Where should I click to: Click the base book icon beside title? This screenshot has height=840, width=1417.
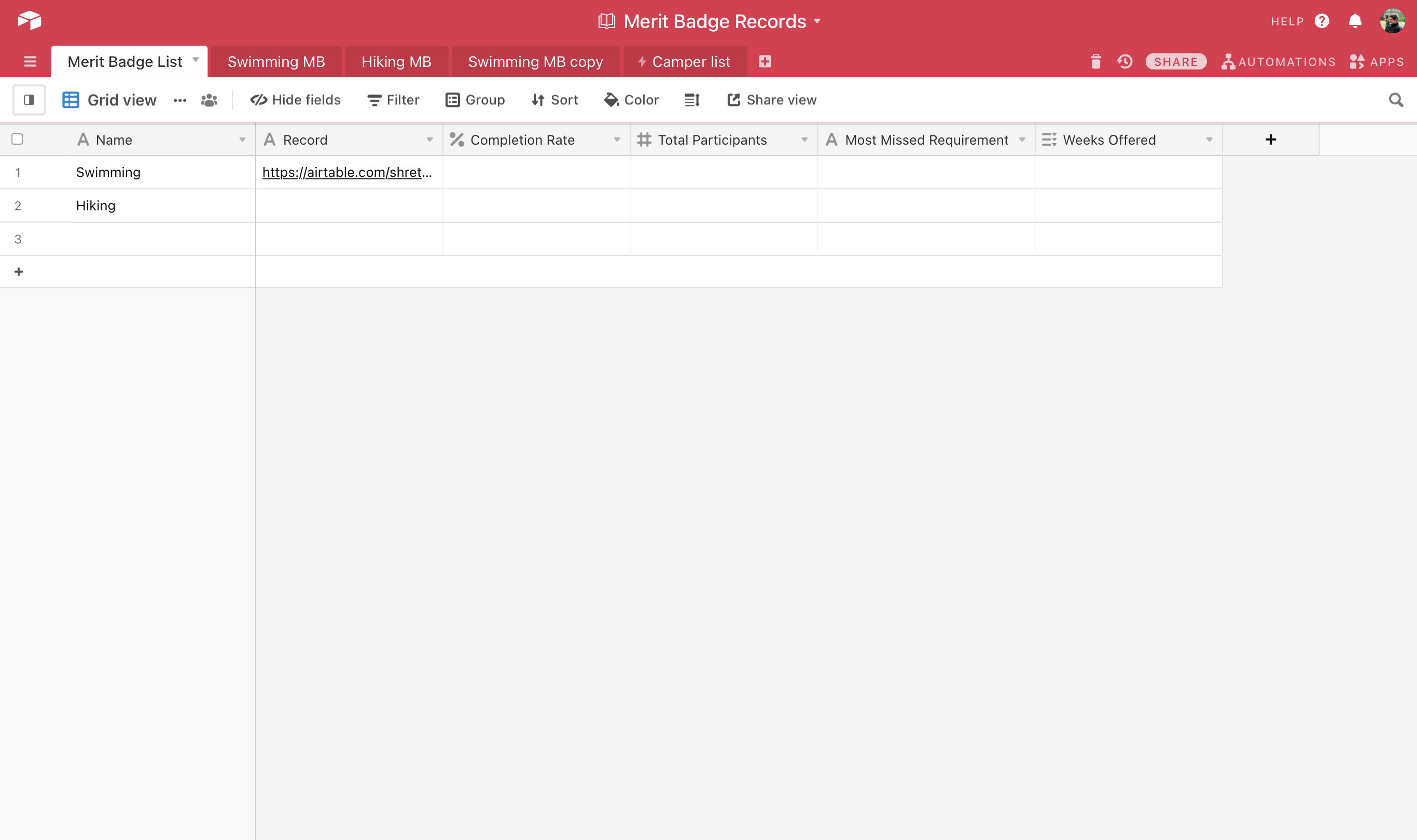click(606, 21)
